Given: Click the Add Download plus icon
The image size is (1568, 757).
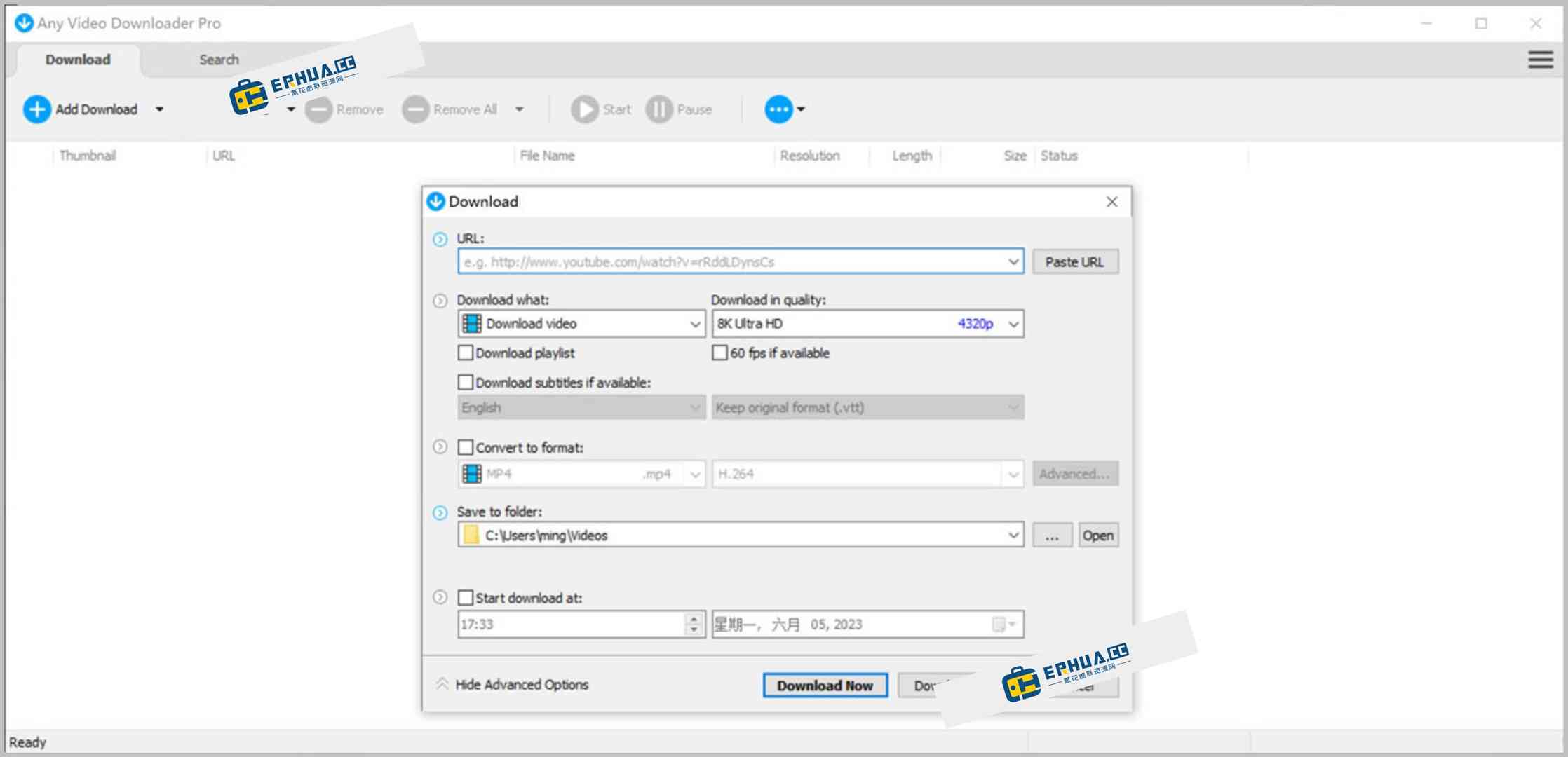Looking at the screenshot, I should [x=36, y=109].
